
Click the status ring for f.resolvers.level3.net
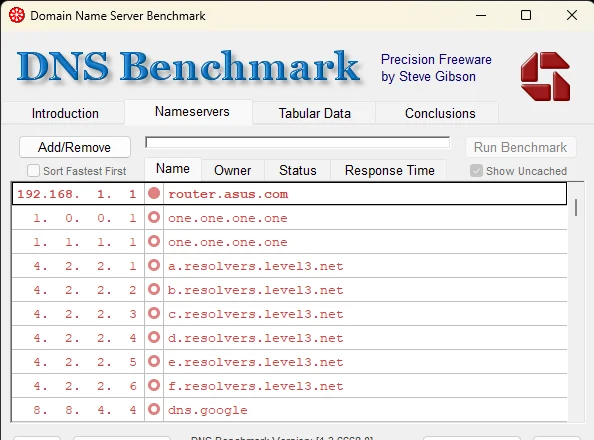[x=154, y=385]
